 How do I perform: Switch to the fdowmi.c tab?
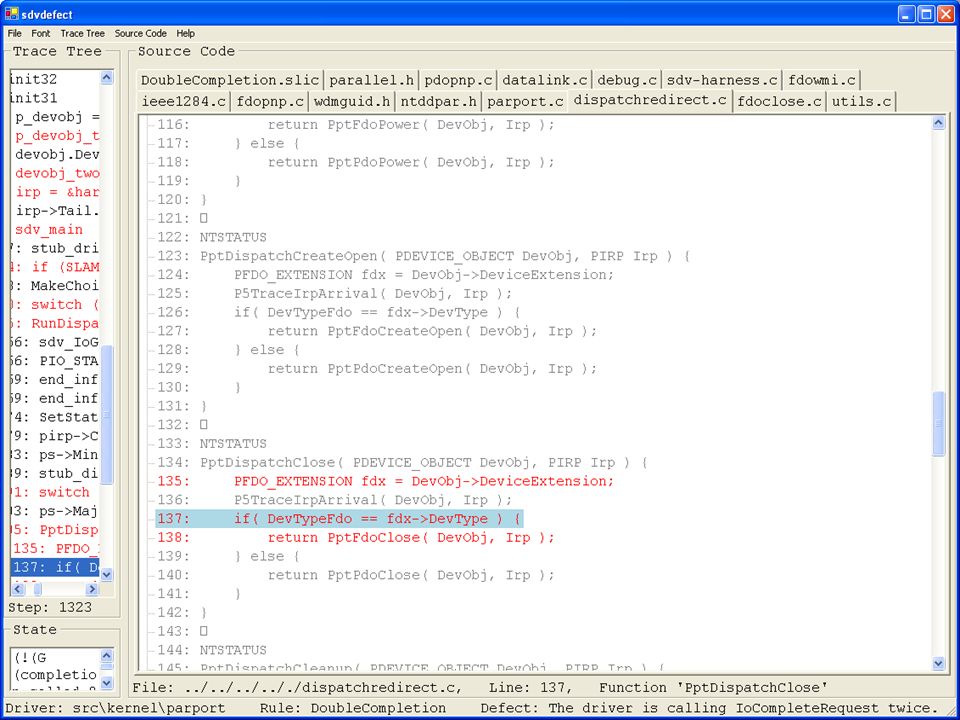(x=822, y=80)
